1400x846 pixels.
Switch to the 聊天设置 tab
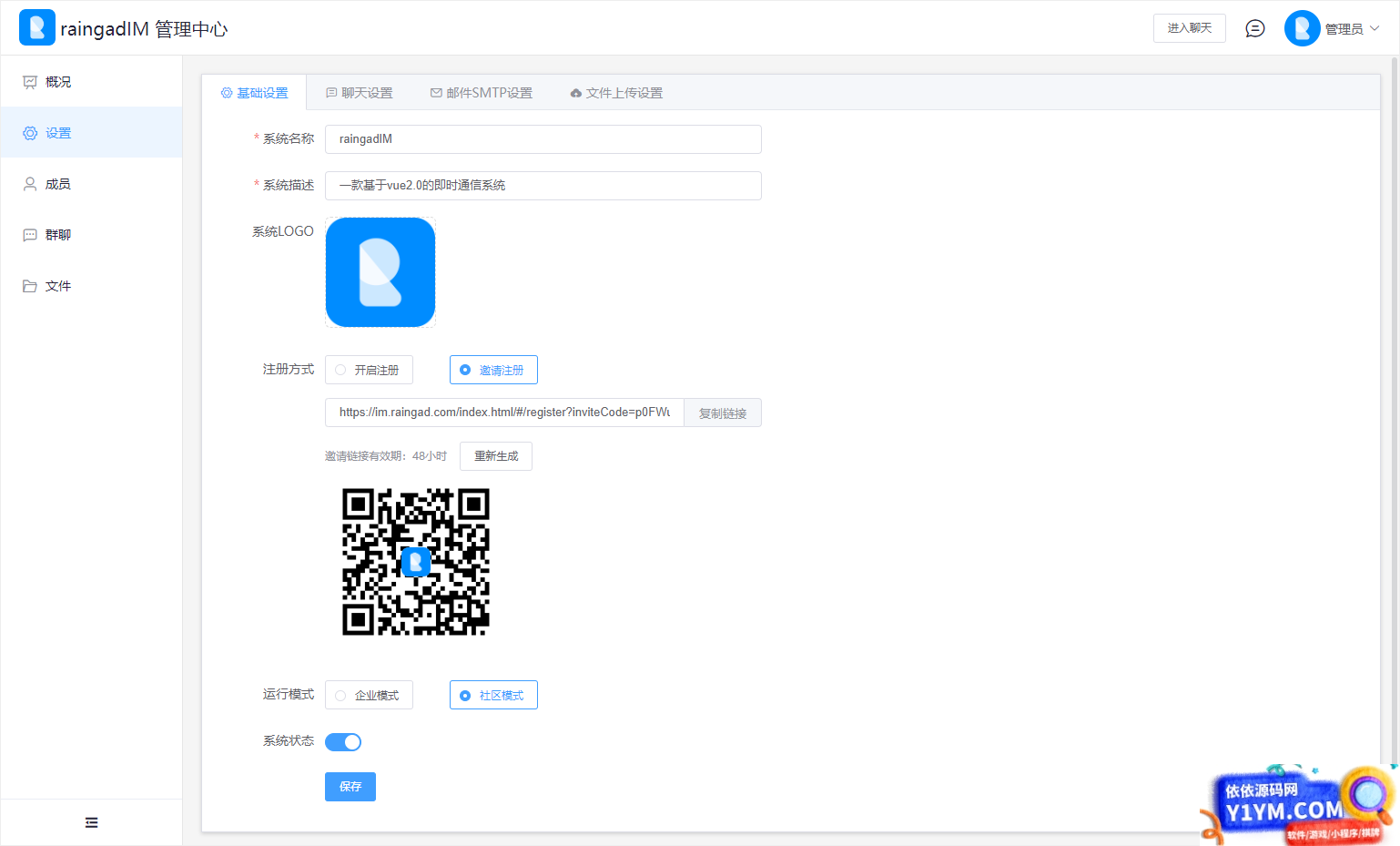(x=360, y=93)
